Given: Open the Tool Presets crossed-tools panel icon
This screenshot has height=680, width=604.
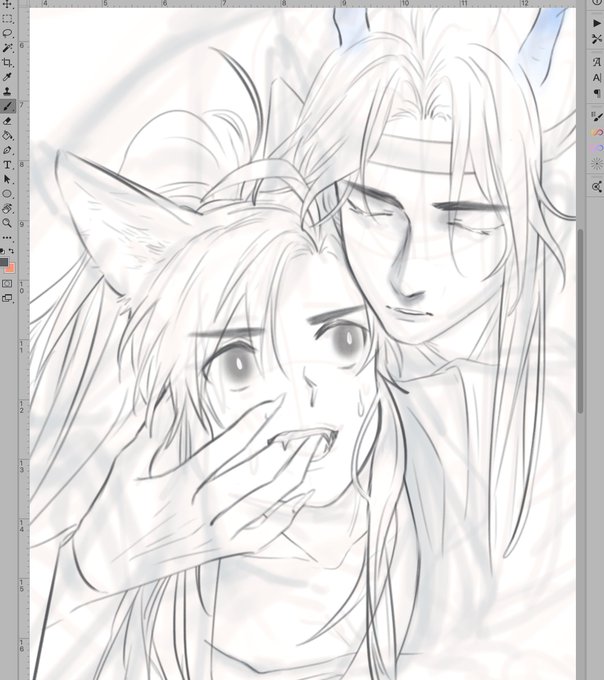Looking at the screenshot, I should pos(597,39).
